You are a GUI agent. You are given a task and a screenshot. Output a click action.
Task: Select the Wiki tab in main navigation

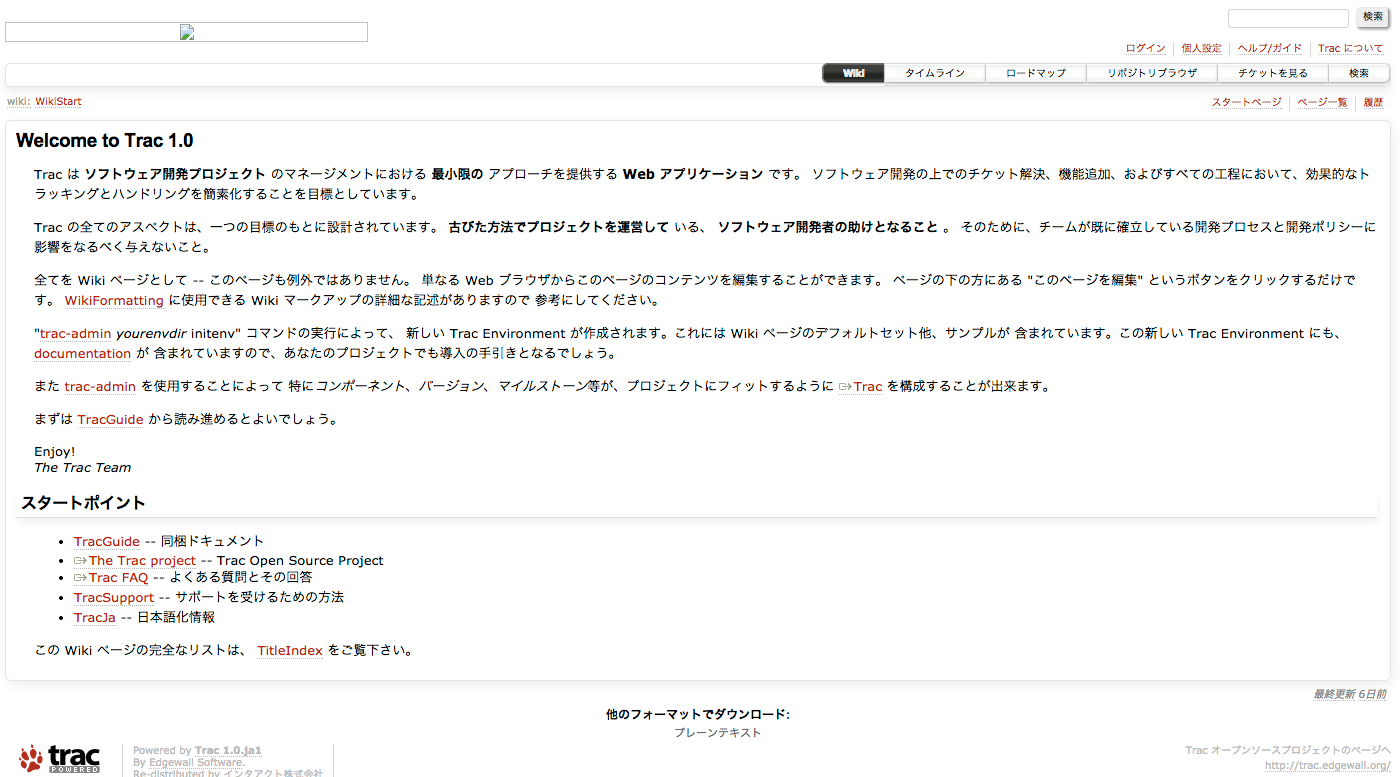coord(853,73)
